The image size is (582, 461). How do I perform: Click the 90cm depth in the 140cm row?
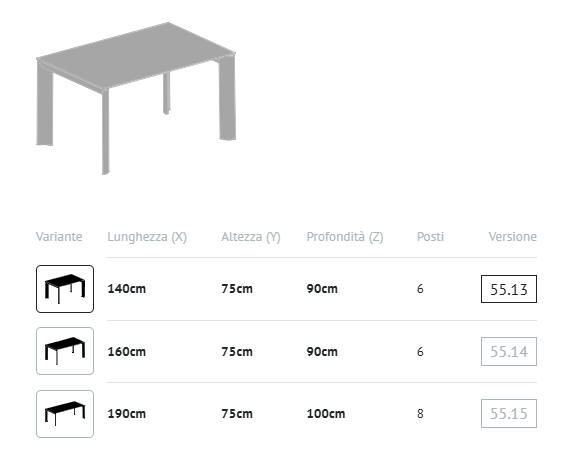point(322,289)
